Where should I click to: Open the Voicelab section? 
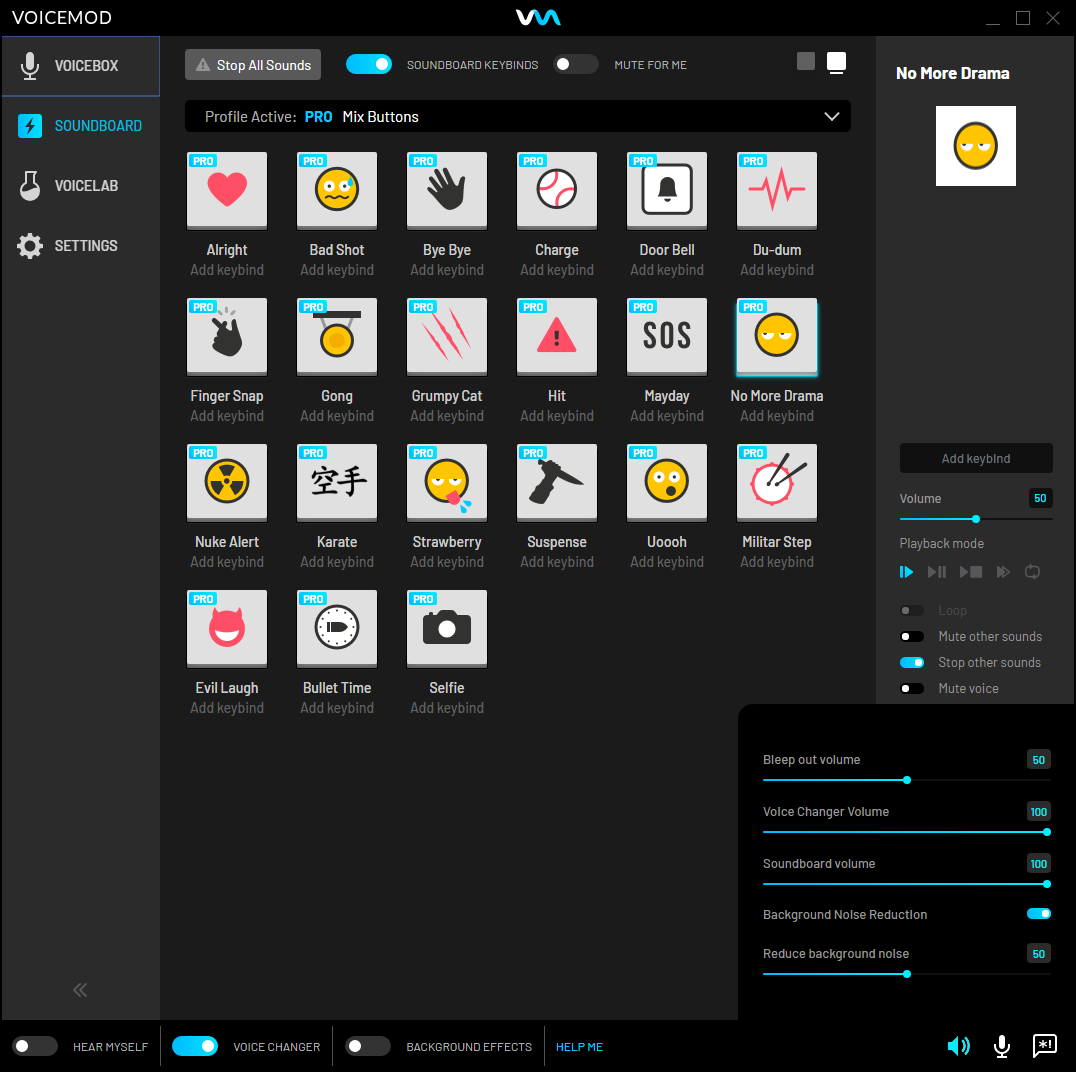tap(80, 186)
